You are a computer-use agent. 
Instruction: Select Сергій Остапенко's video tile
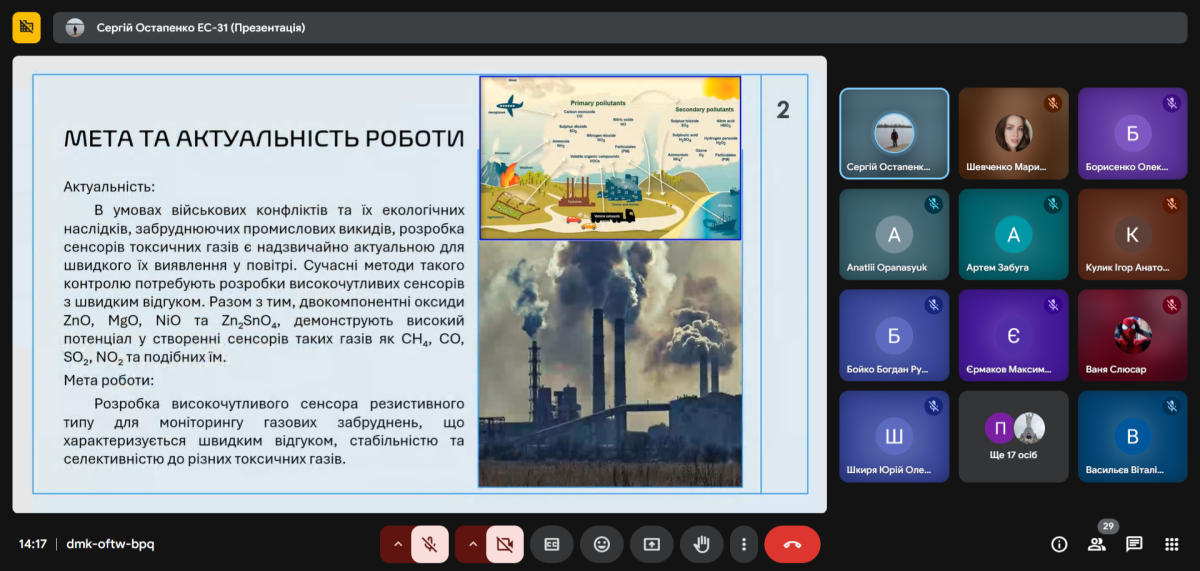pyautogui.click(x=894, y=133)
